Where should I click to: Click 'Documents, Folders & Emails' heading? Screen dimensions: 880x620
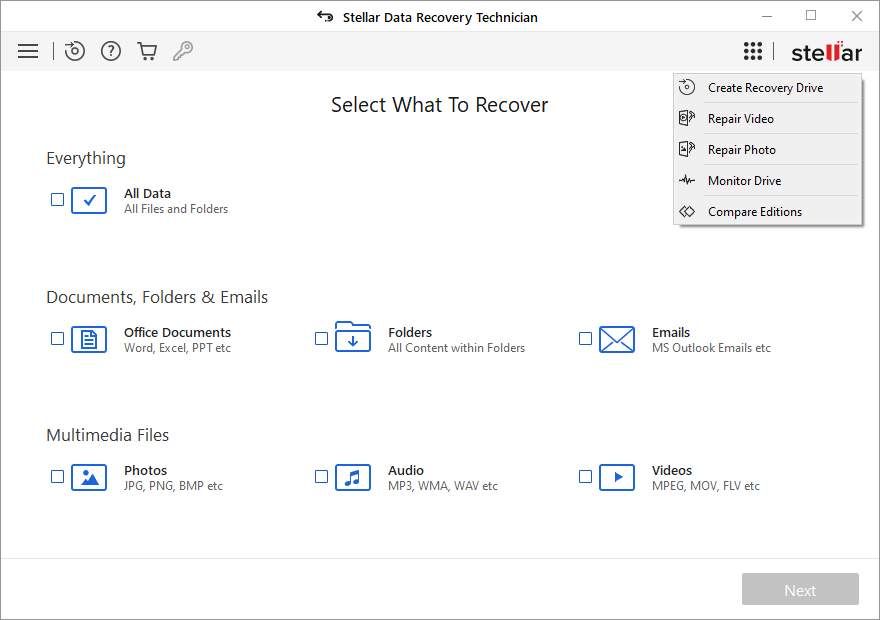click(x=157, y=297)
